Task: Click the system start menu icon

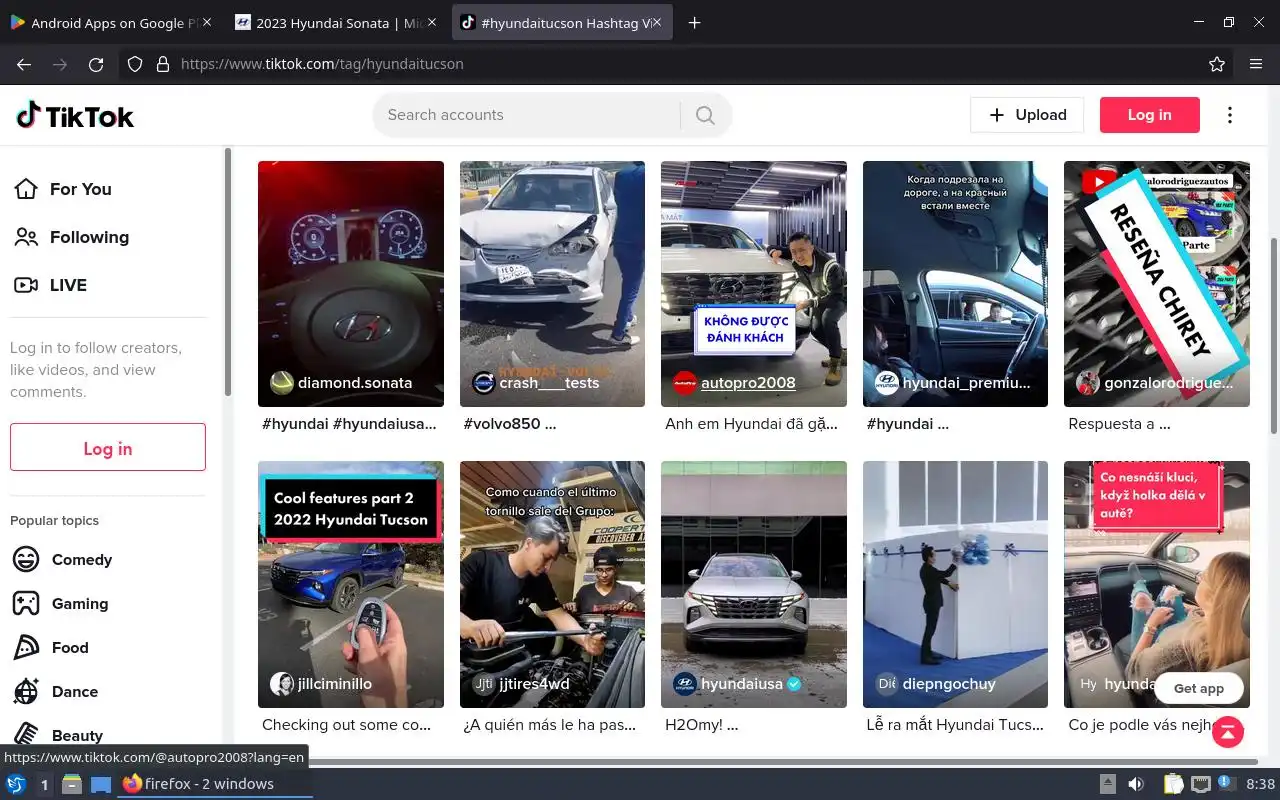Action: (16, 784)
